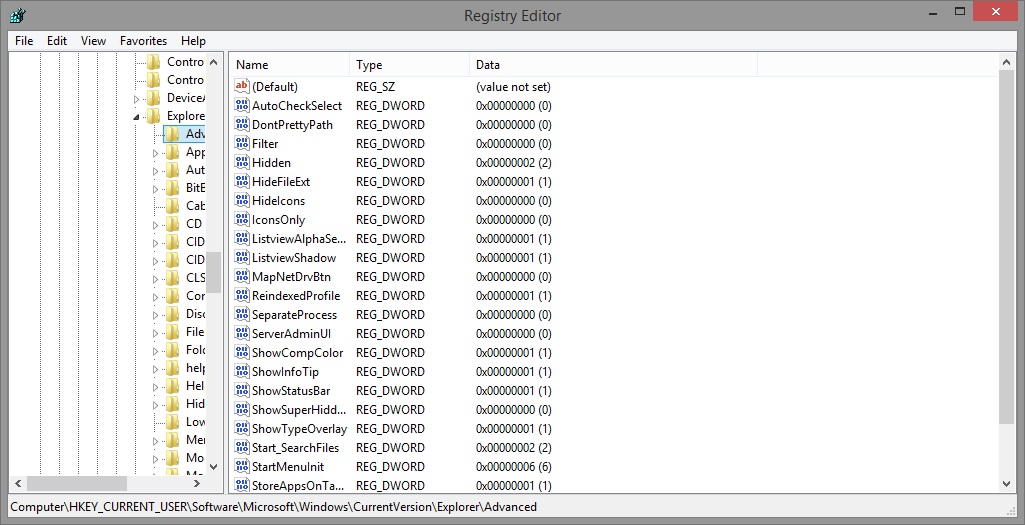Click the IconsOnly DWORD icon
Viewport: 1025px width, 525px height.
click(242, 219)
